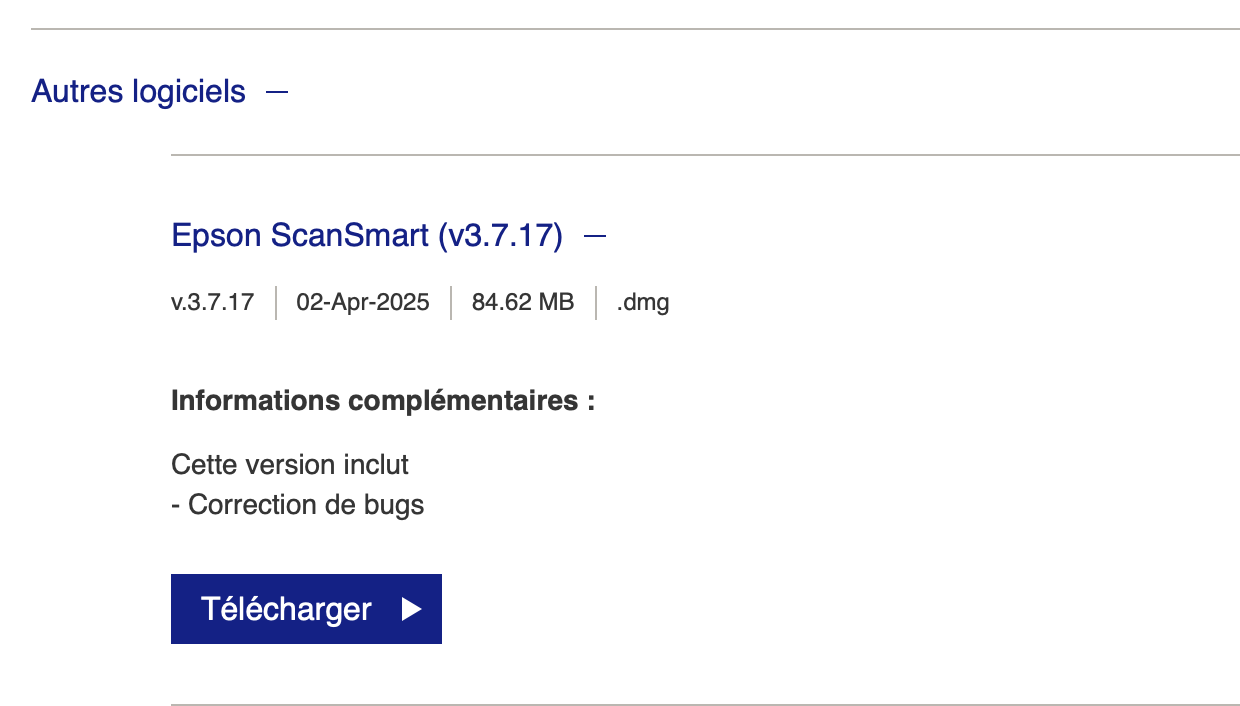Collapse the Epson ScanSmart entry minus icon

(595, 237)
